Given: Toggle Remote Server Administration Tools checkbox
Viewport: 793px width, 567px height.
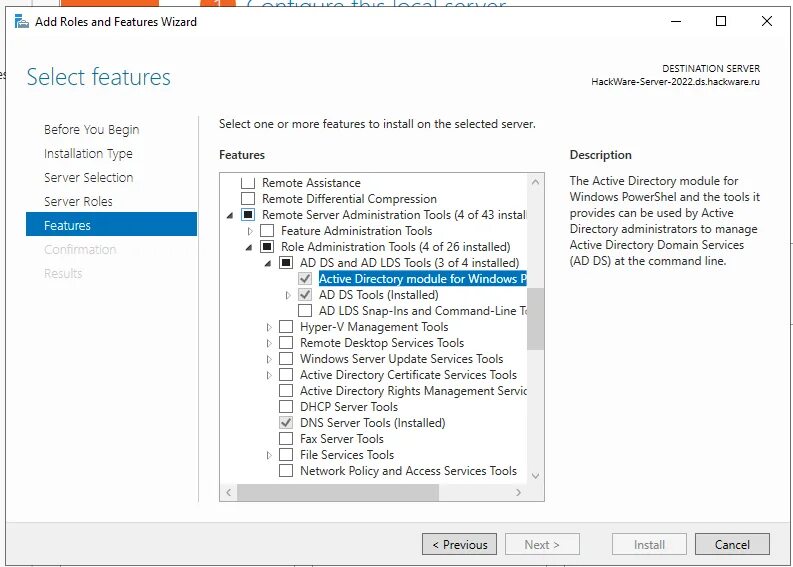Looking at the screenshot, I should tap(248, 214).
